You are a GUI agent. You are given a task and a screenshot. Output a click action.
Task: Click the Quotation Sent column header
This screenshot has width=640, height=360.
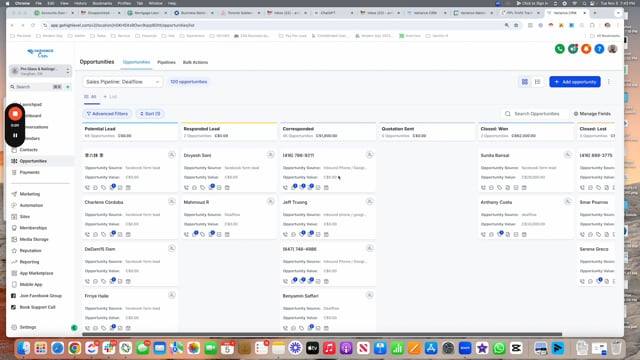coord(427,132)
